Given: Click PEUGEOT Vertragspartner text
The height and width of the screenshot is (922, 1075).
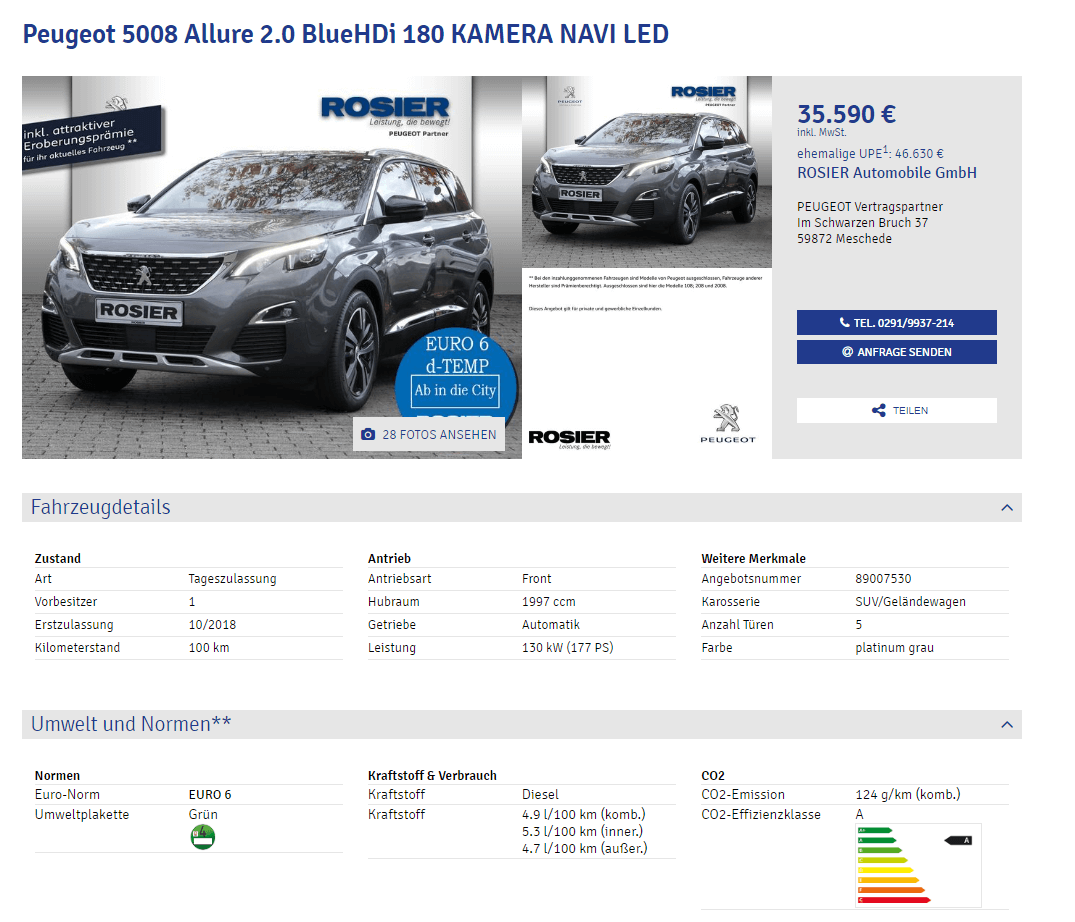Looking at the screenshot, I should coord(869,206).
